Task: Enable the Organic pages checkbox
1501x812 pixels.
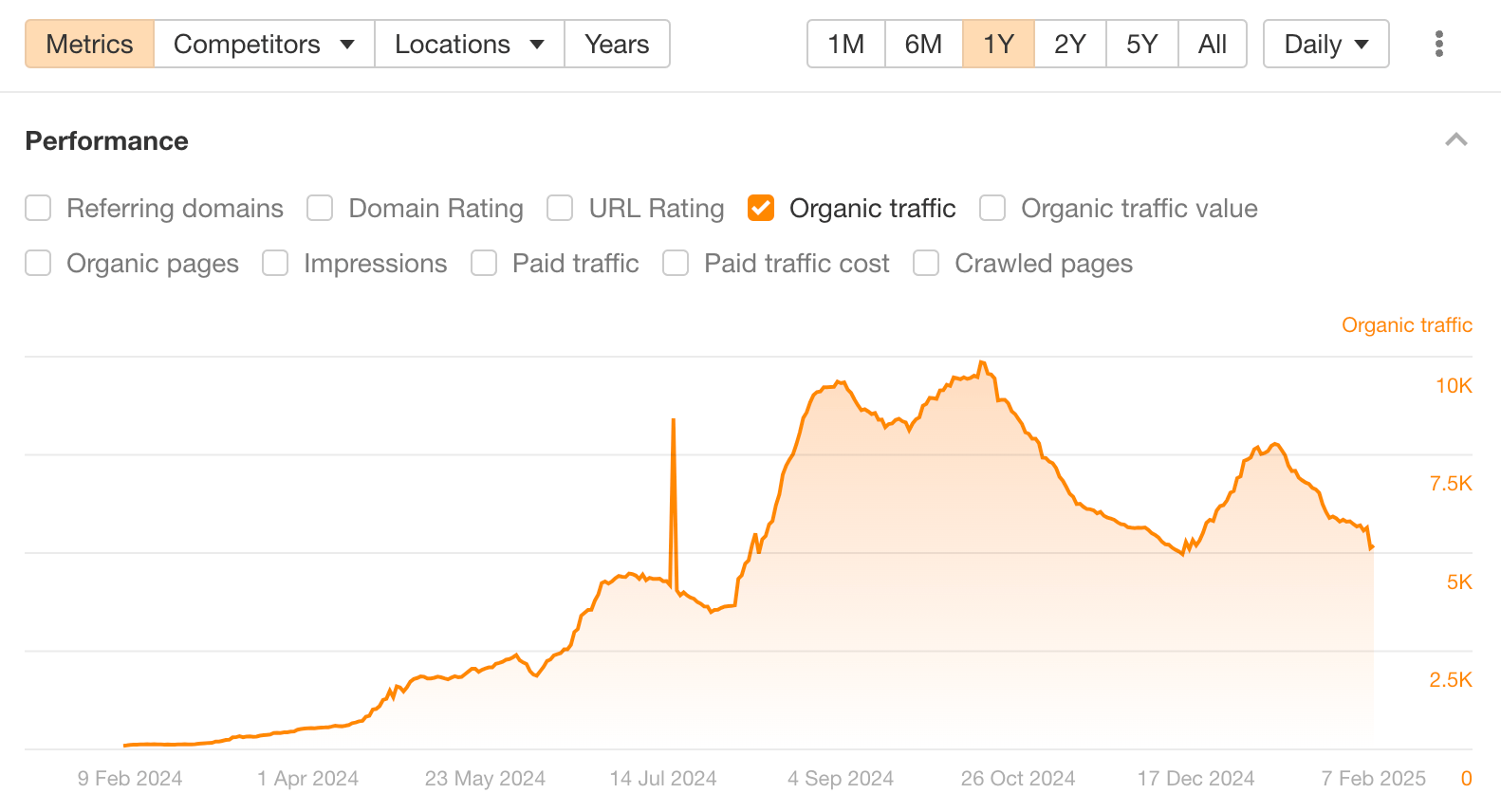Action: tap(38, 263)
